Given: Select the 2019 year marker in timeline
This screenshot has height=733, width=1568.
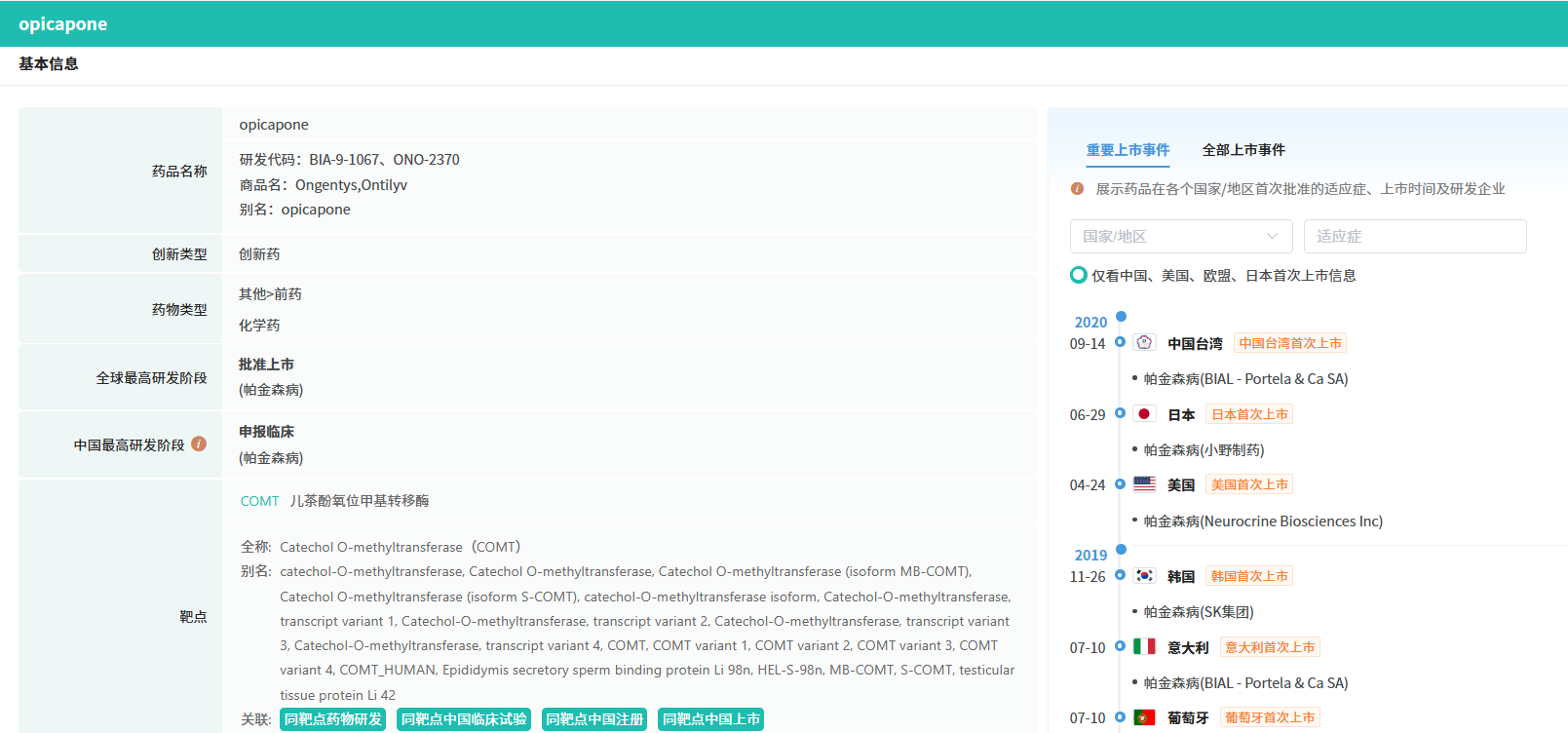Looking at the screenshot, I should [1121, 550].
